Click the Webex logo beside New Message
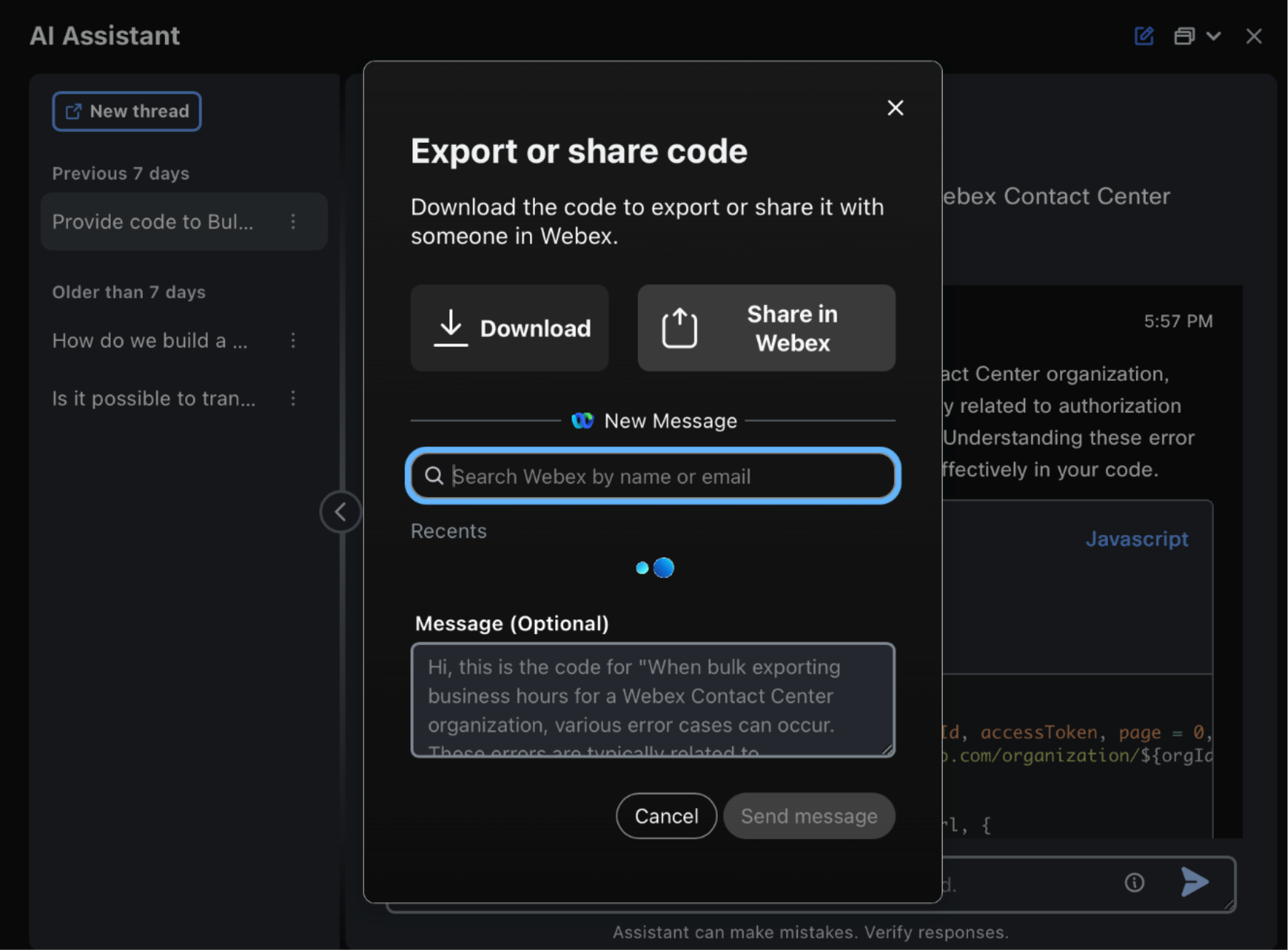Screen dimensions: 1288x950 point(582,421)
